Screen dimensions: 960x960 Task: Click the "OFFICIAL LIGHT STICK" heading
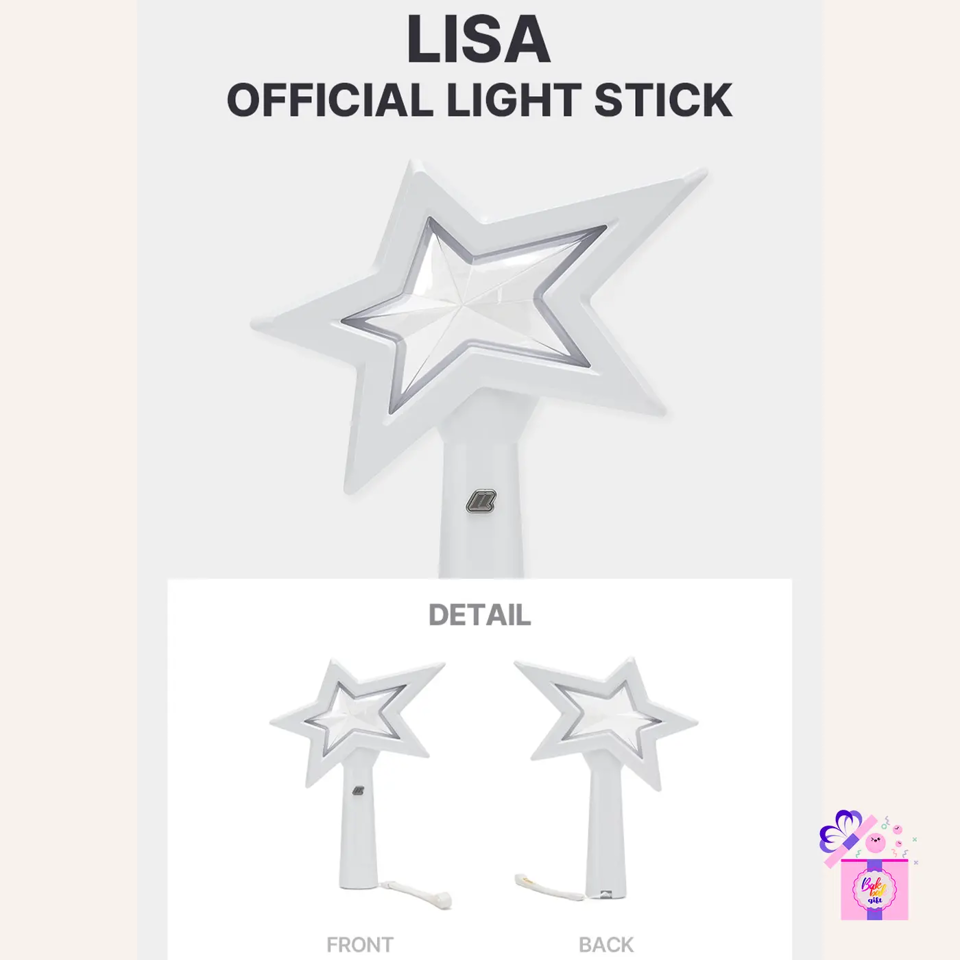pos(479,101)
